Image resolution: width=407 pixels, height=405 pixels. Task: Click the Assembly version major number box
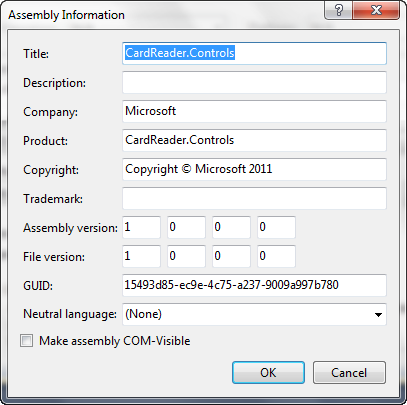tap(141, 227)
